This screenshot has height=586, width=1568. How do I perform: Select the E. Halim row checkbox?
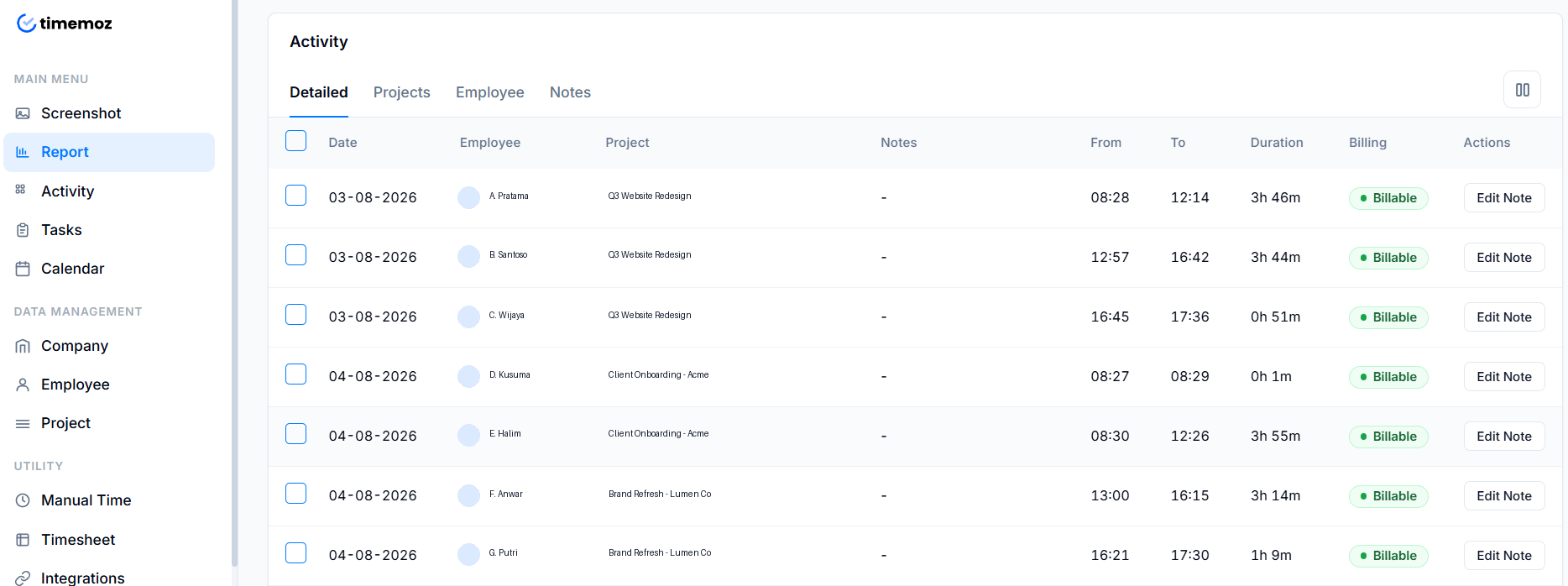pos(295,433)
